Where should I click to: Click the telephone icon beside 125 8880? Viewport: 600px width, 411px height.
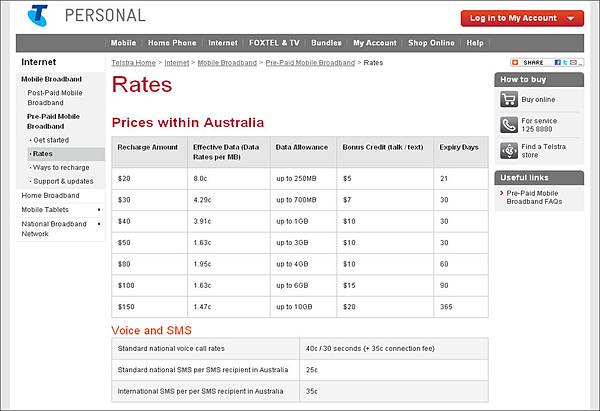[x=509, y=125]
